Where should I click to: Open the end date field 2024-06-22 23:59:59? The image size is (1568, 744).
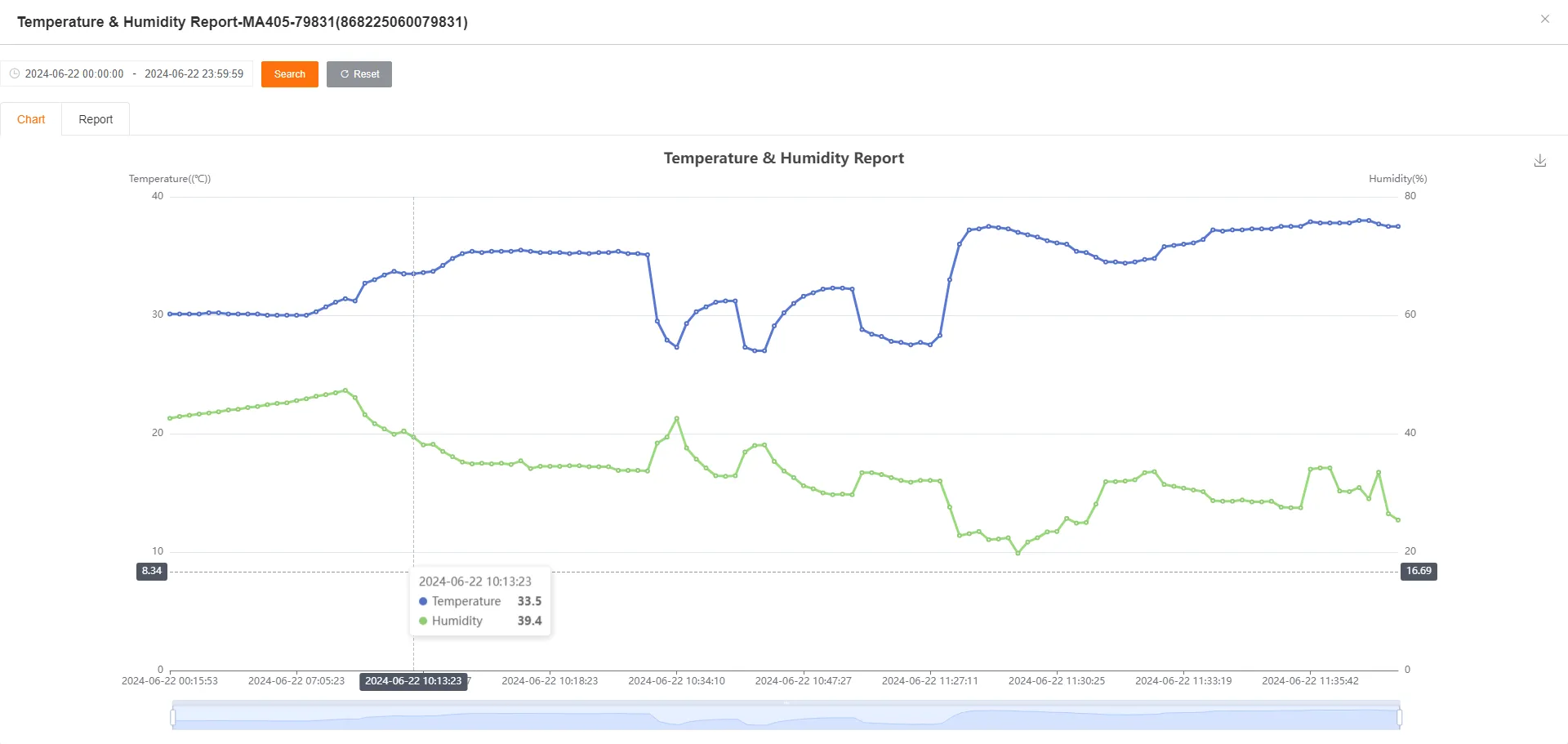tap(194, 74)
